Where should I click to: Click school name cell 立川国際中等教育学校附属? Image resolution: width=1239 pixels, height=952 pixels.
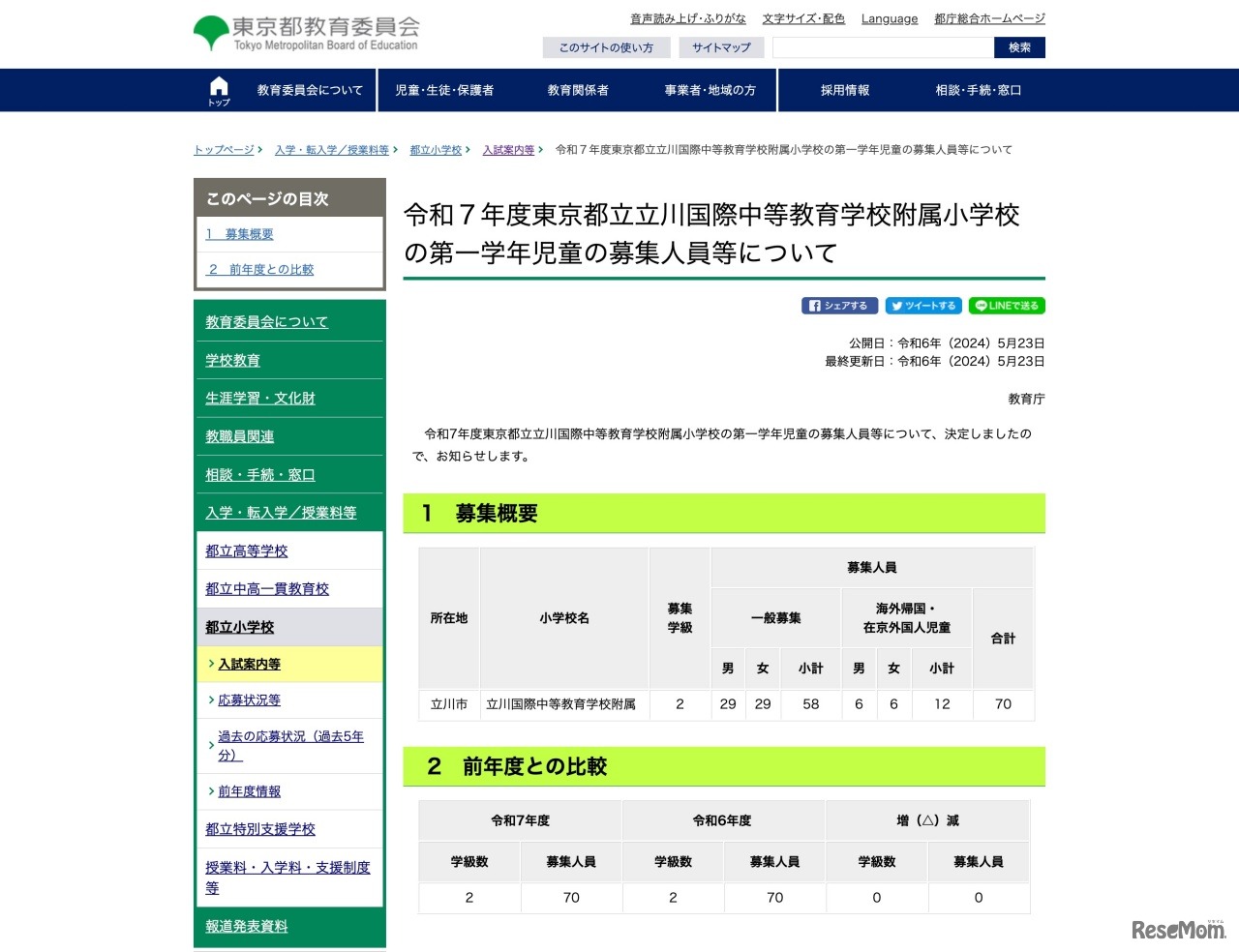pos(563,704)
